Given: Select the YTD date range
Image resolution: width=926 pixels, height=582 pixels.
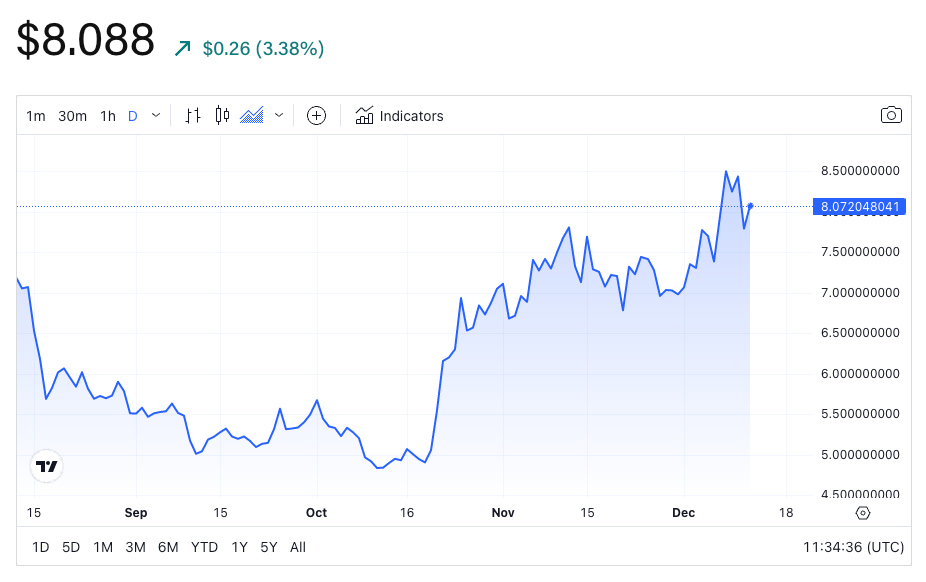Looking at the screenshot, I should click(205, 547).
